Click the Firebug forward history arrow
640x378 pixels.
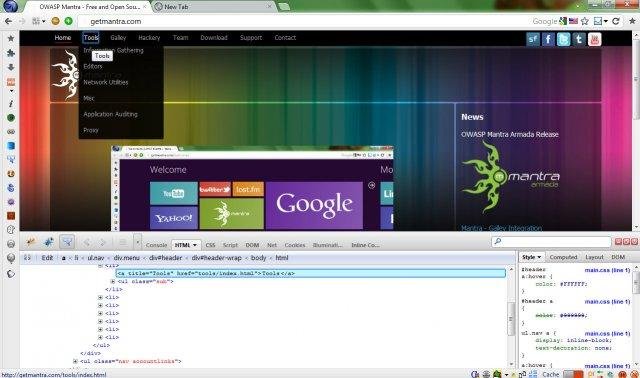pyautogui.click(x=103, y=243)
